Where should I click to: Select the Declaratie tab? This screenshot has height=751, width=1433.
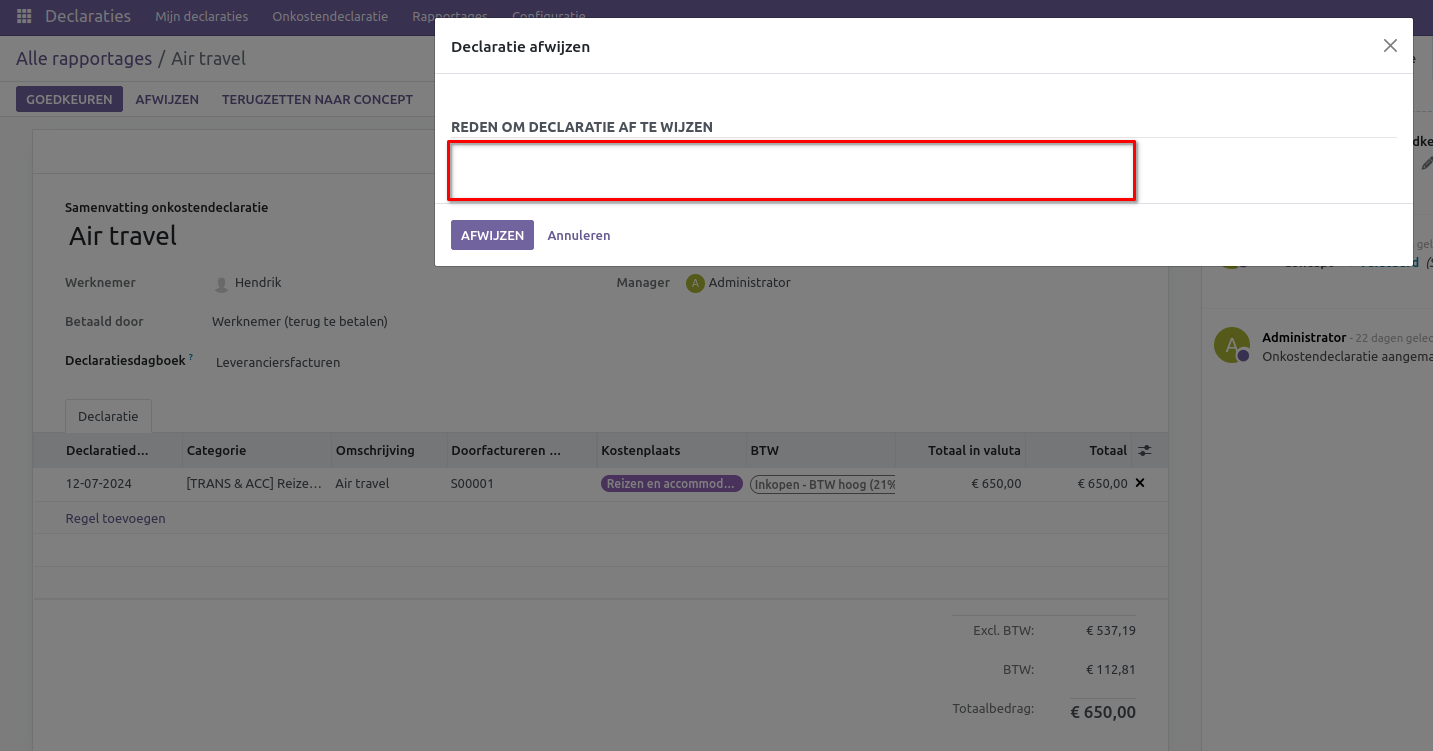108,416
